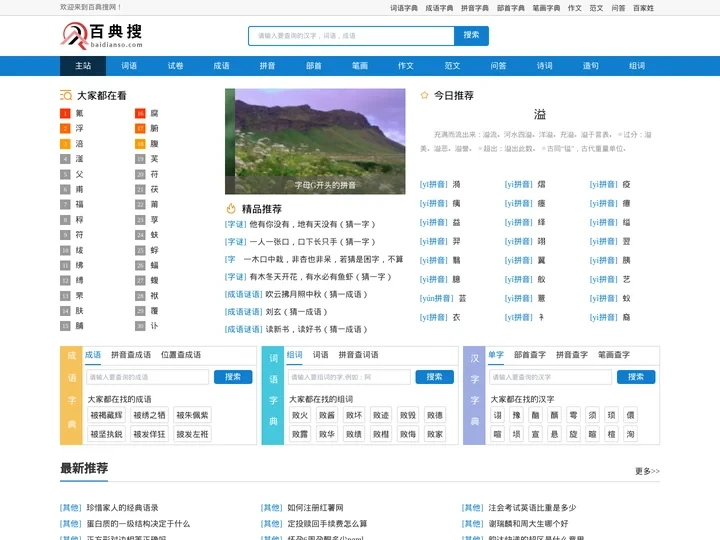720x540 pixels.
Task: Open 笔画字典 link in top bar
Action: coord(546,8)
